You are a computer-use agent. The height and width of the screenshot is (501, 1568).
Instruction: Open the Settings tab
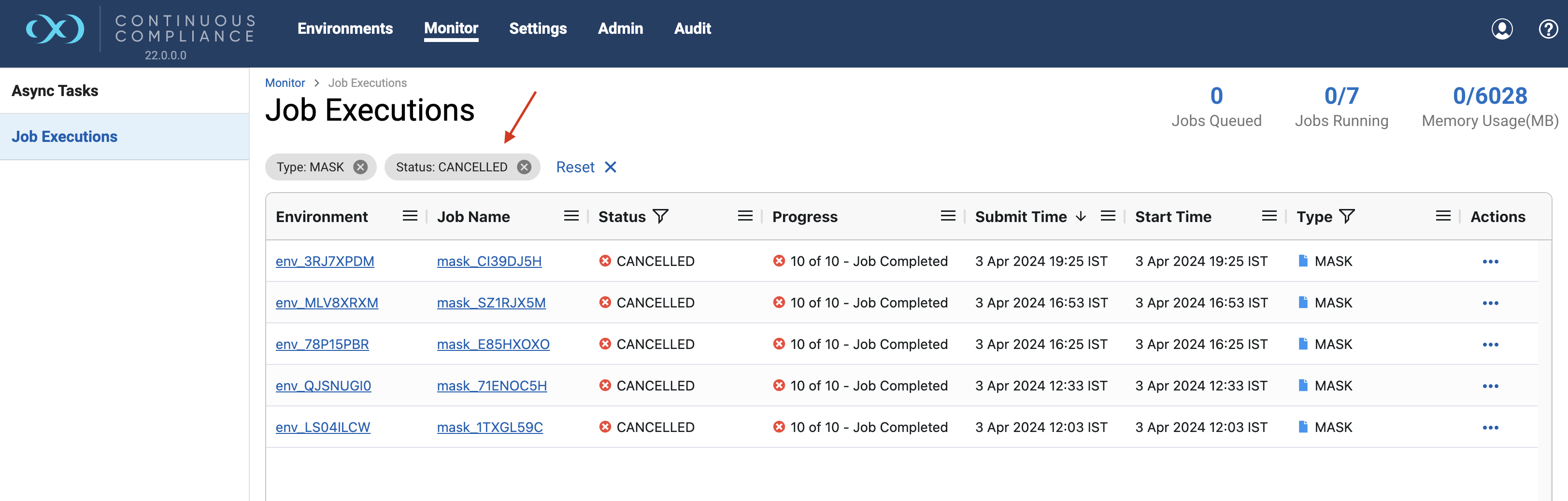coord(538,28)
